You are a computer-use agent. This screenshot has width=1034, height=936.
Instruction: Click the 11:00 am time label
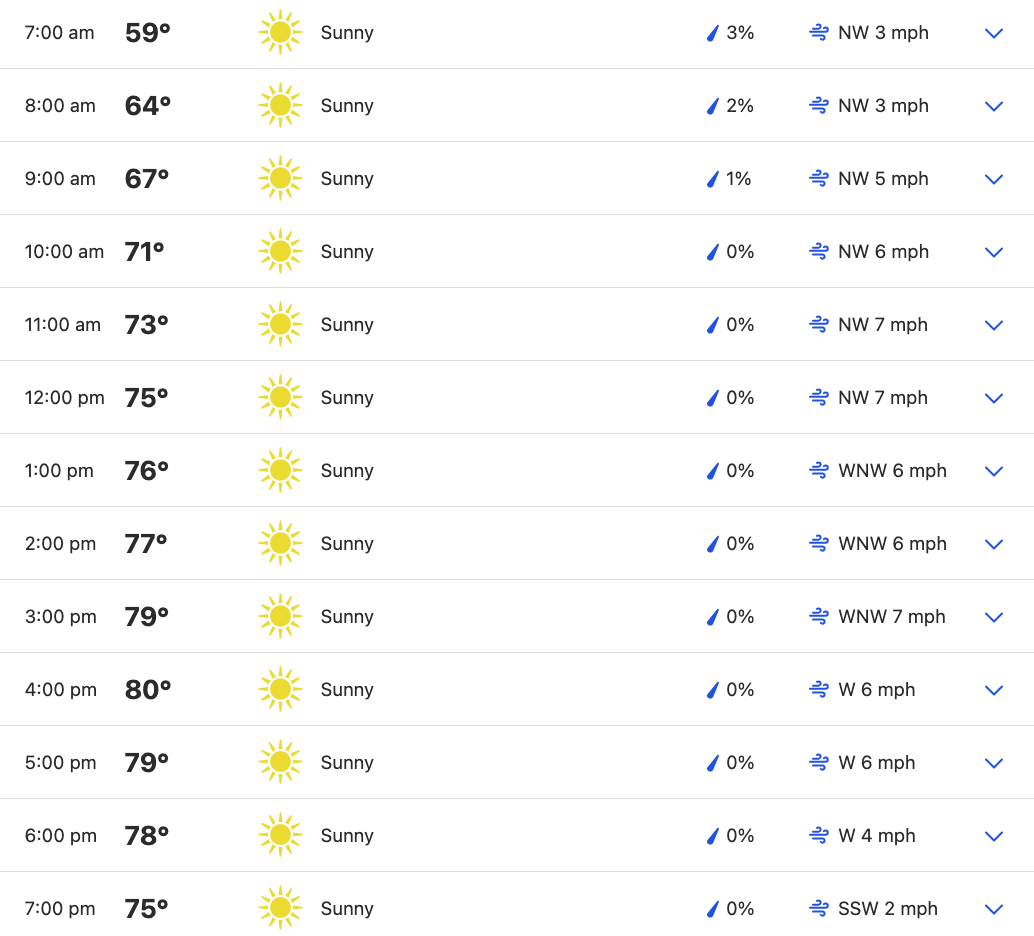[64, 324]
